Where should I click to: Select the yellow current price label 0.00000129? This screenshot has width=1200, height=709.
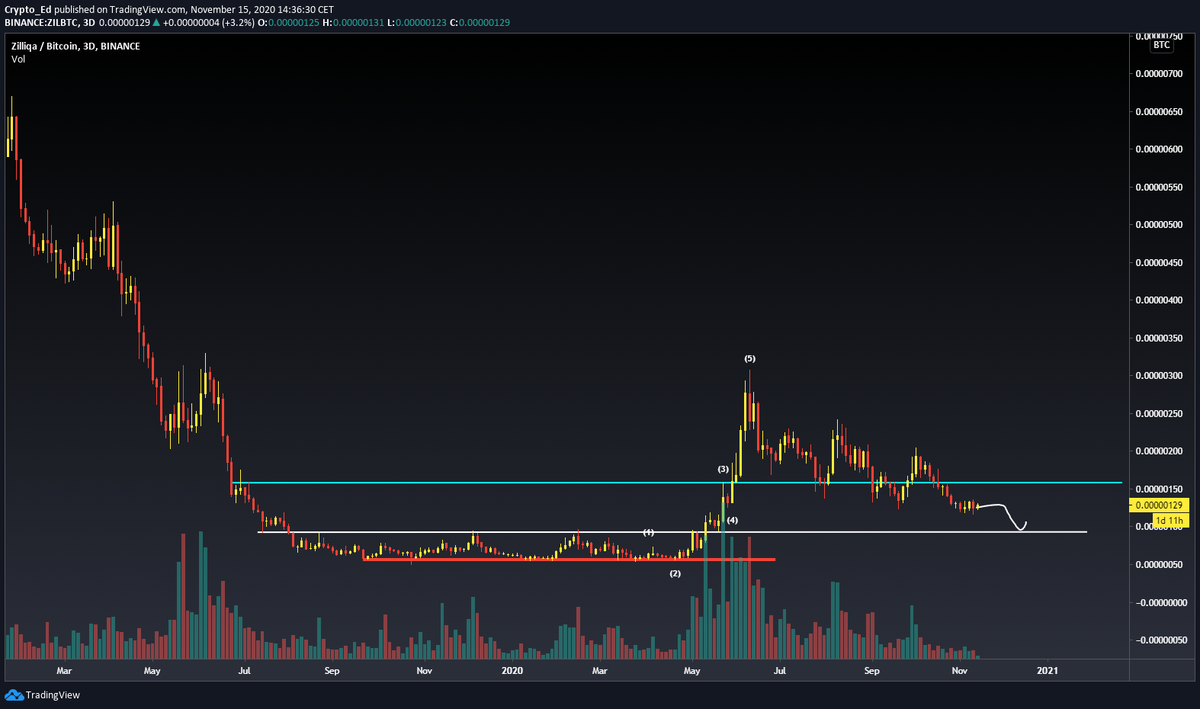click(x=1157, y=506)
